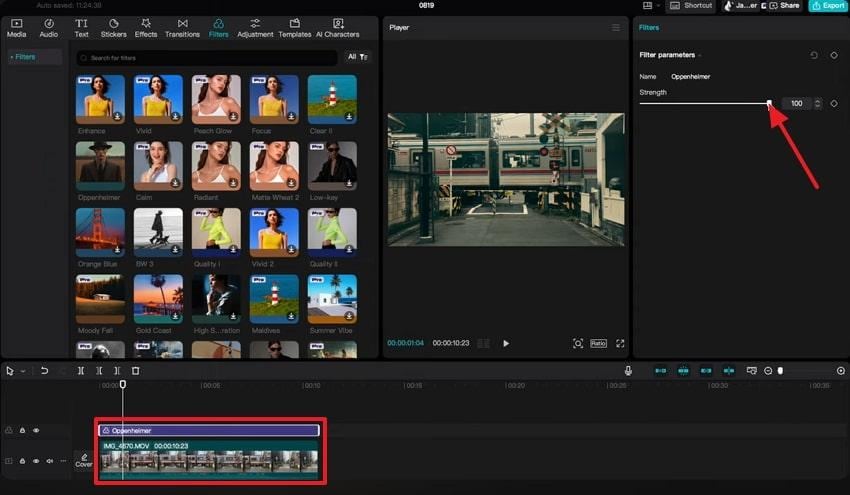Hide the Oppenheimer filter track
Viewport: 850px width, 495px height.
coord(36,430)
